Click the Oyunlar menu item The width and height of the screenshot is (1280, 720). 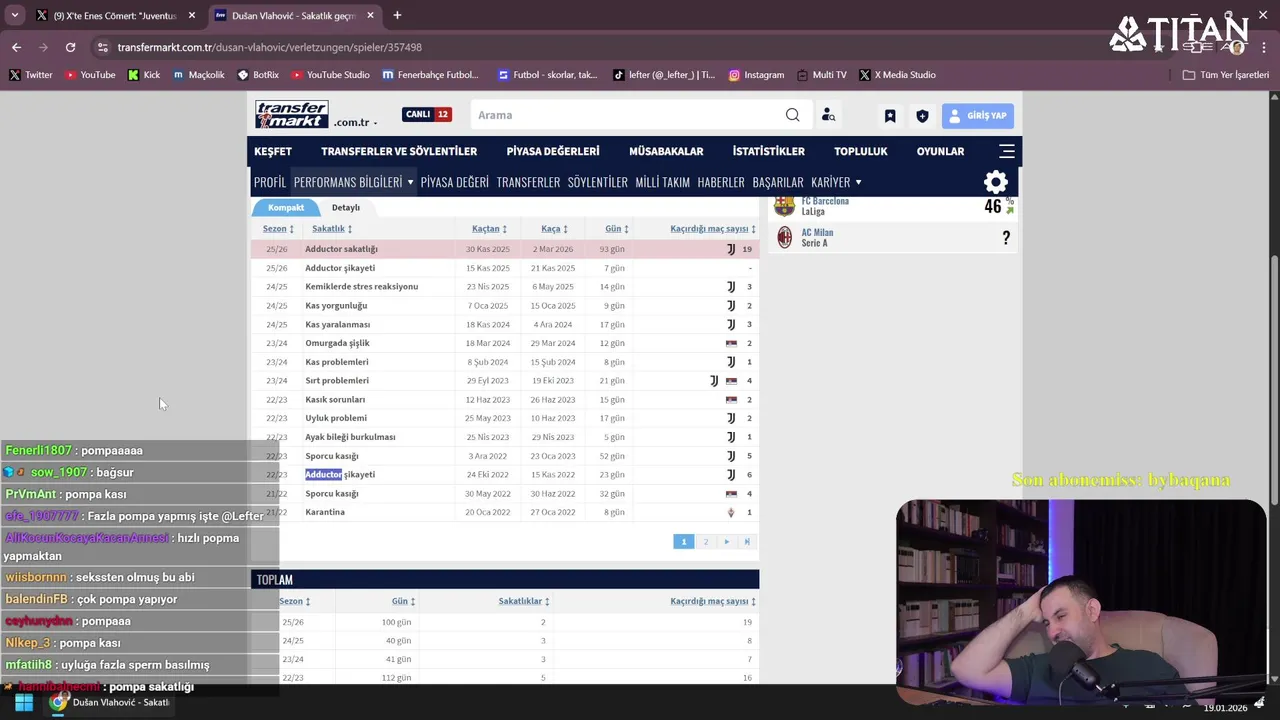pos(940,151)
